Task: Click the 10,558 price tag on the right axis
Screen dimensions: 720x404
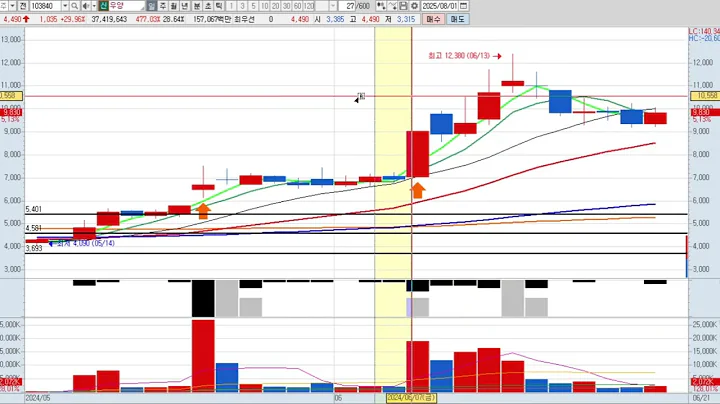Action: point(705,95)
